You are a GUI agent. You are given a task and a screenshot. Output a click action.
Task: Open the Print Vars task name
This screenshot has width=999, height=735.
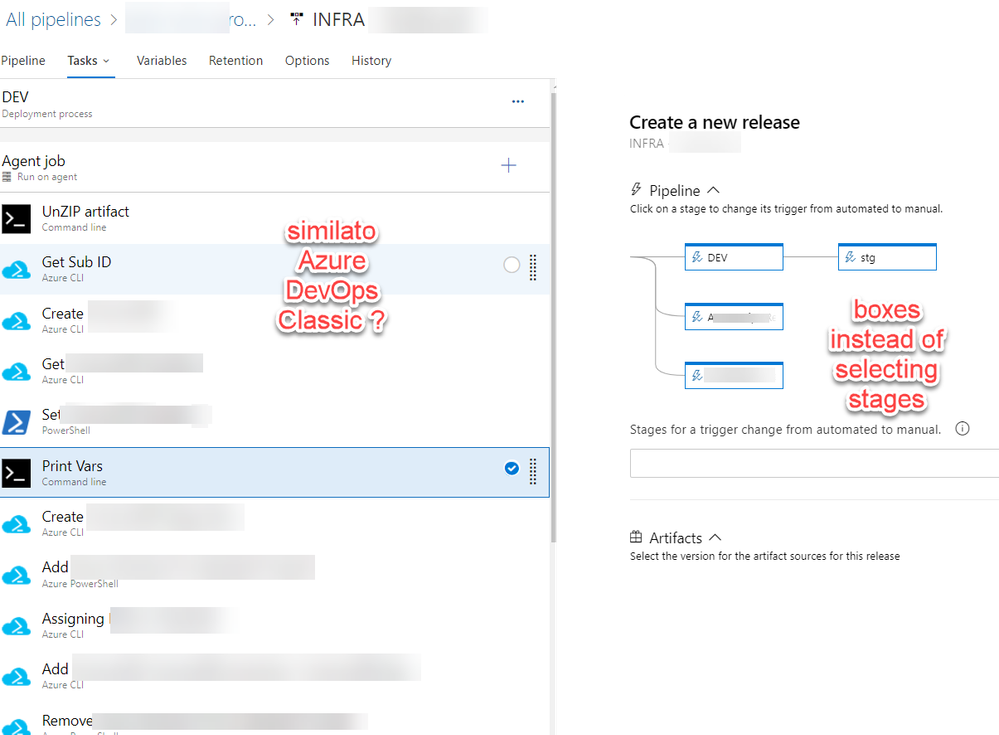point(72,466)
